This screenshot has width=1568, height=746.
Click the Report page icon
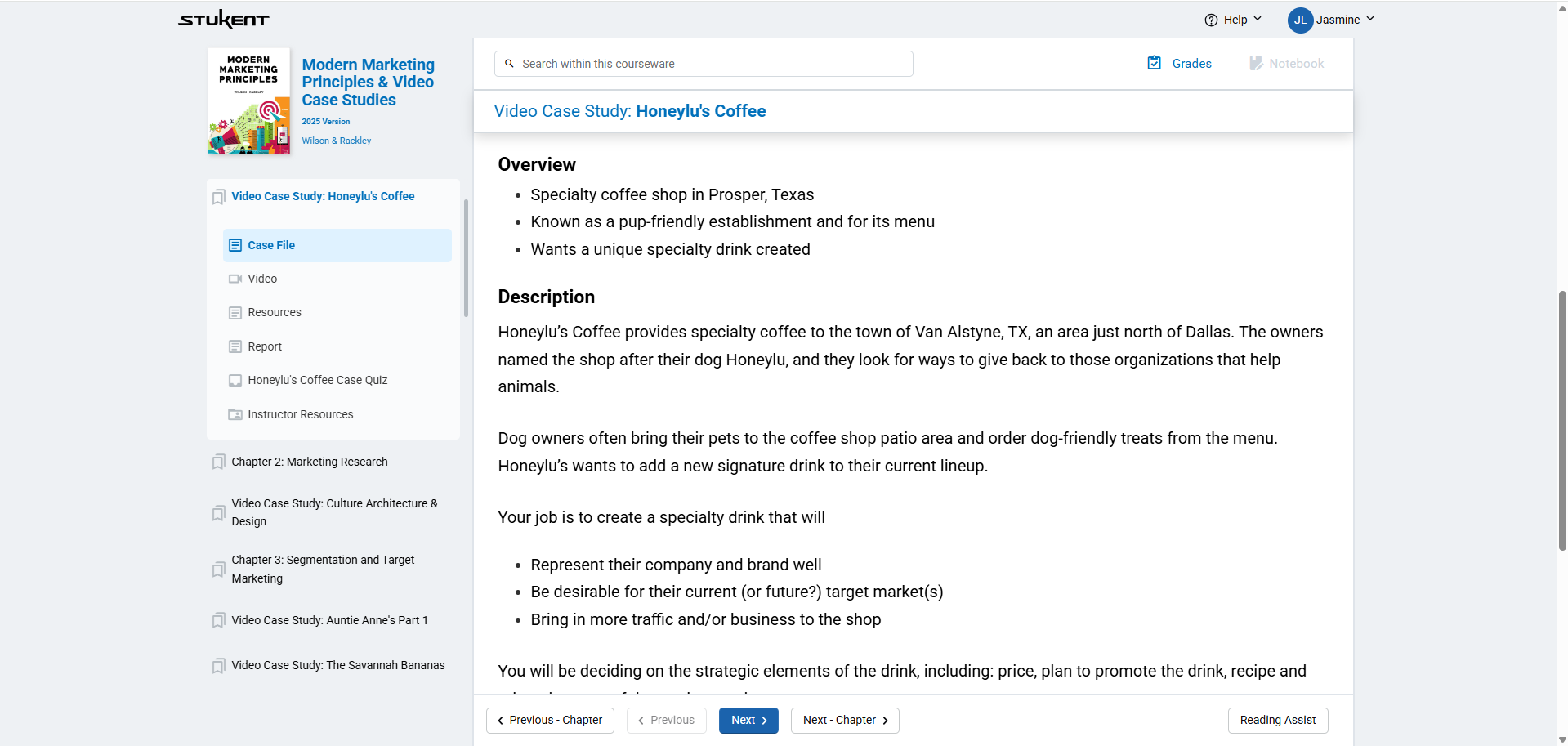tap(235, 346)
